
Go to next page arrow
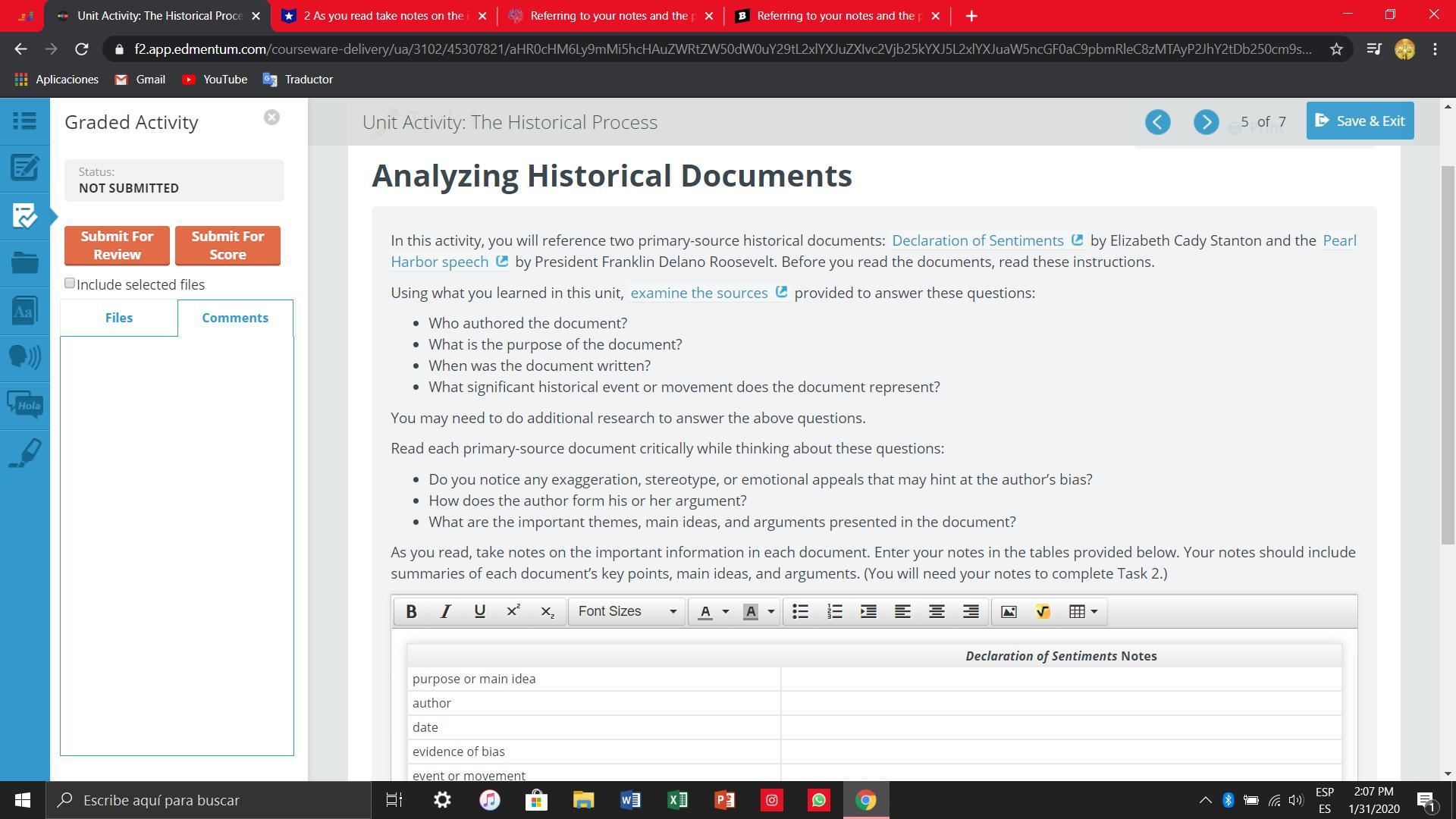[1206, 122]
